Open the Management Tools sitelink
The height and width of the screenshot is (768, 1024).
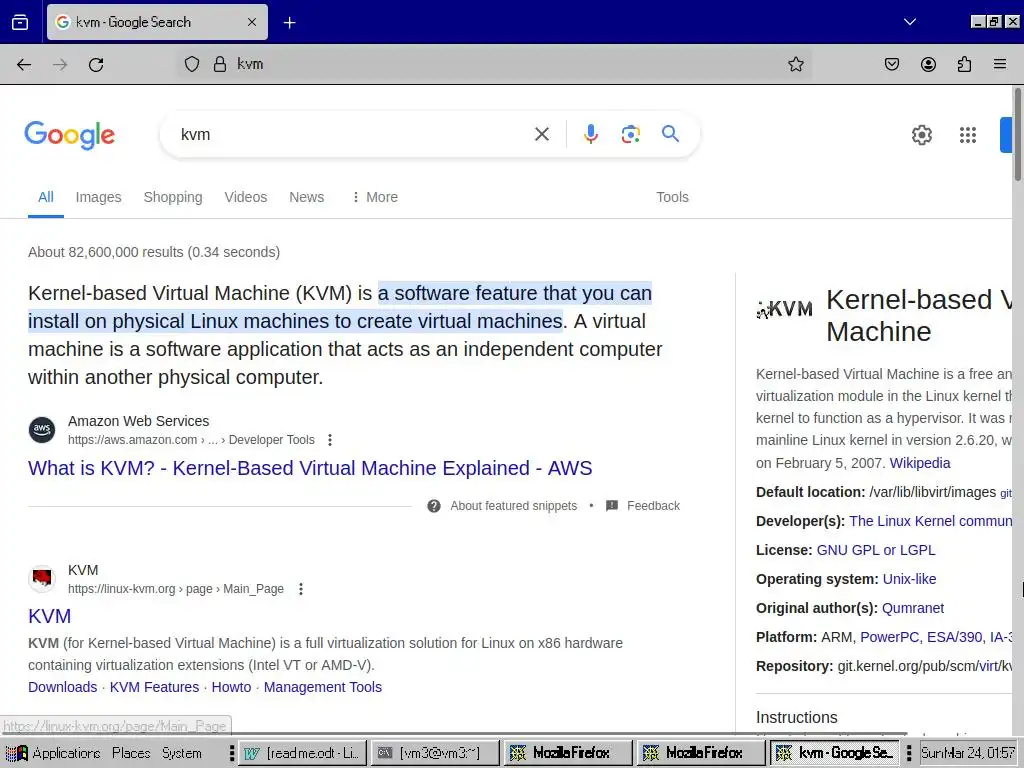(323, 687)
